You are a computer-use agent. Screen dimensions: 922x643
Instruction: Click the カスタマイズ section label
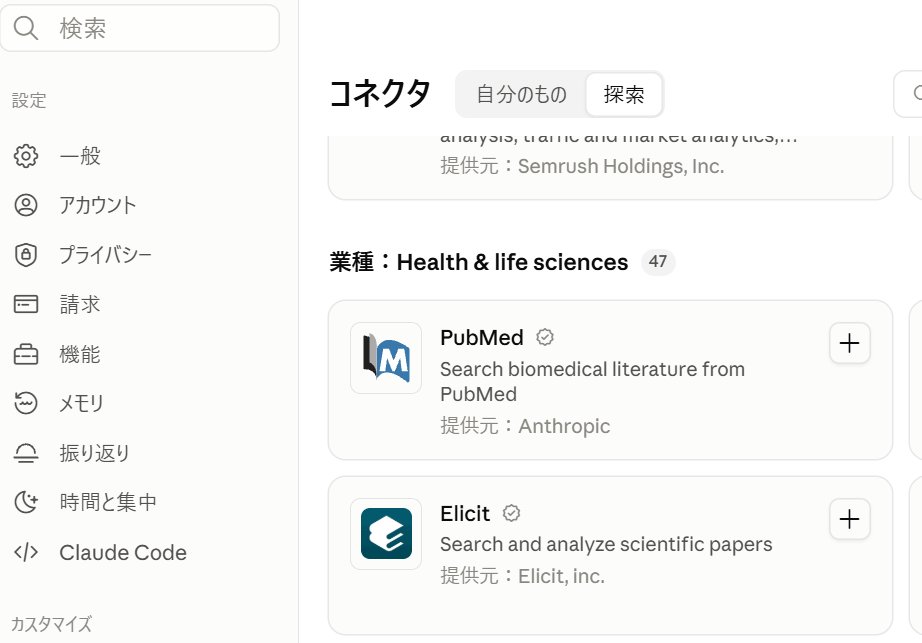(x=52, y=624)
